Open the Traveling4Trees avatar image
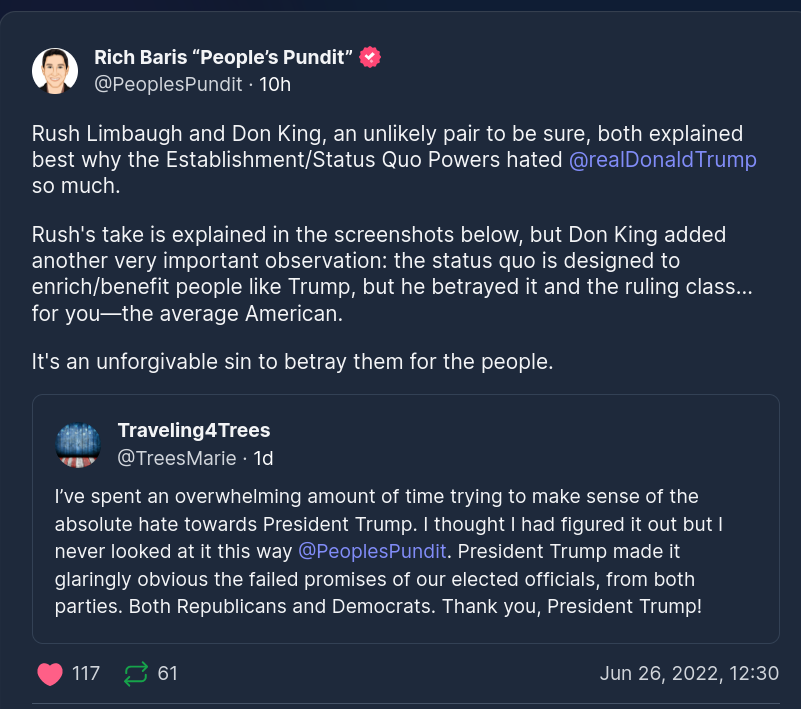The image size is (801, 709). click(x=77, y=444)
